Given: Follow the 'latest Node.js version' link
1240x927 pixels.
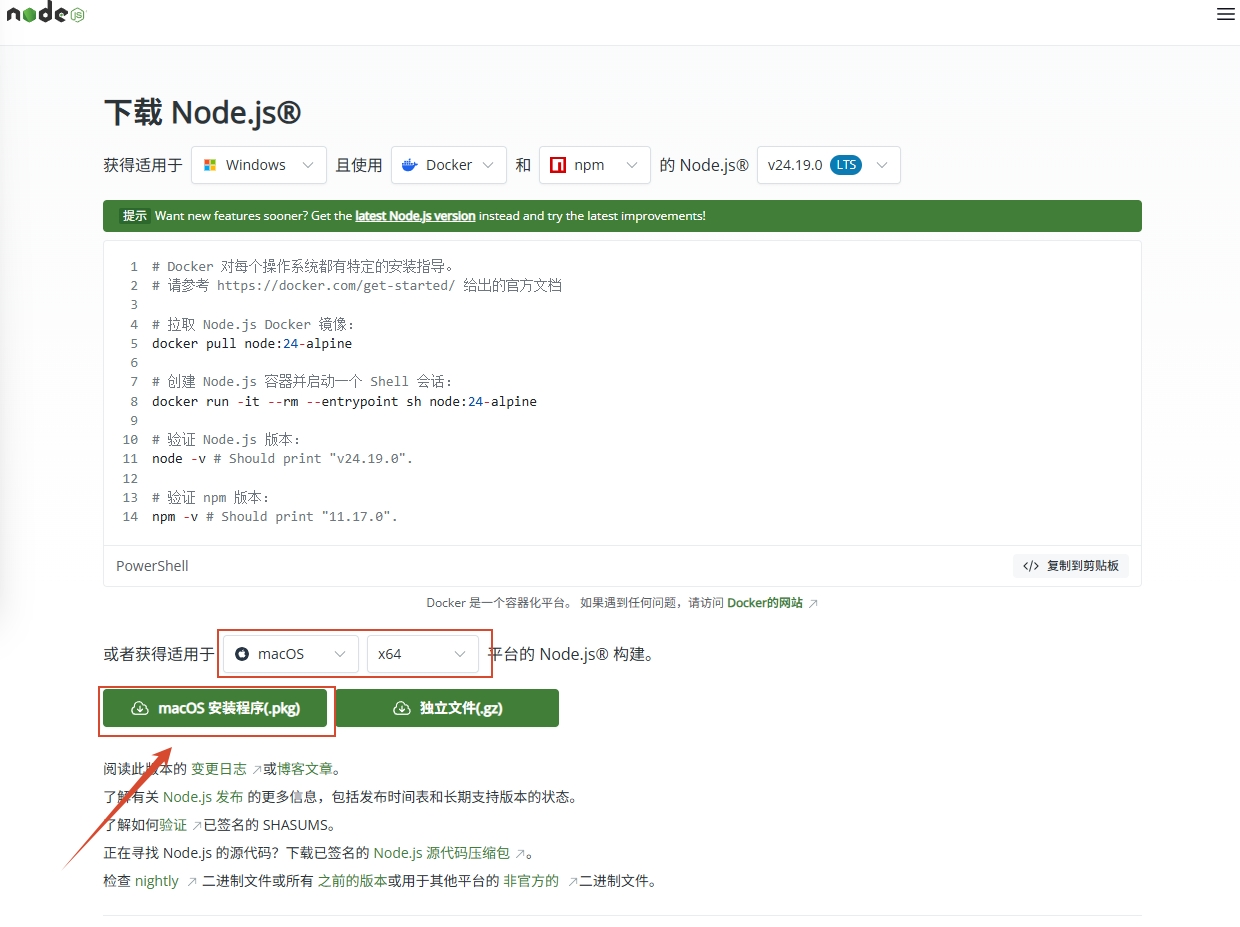Looking at the screenshot, I should point(415,216).
